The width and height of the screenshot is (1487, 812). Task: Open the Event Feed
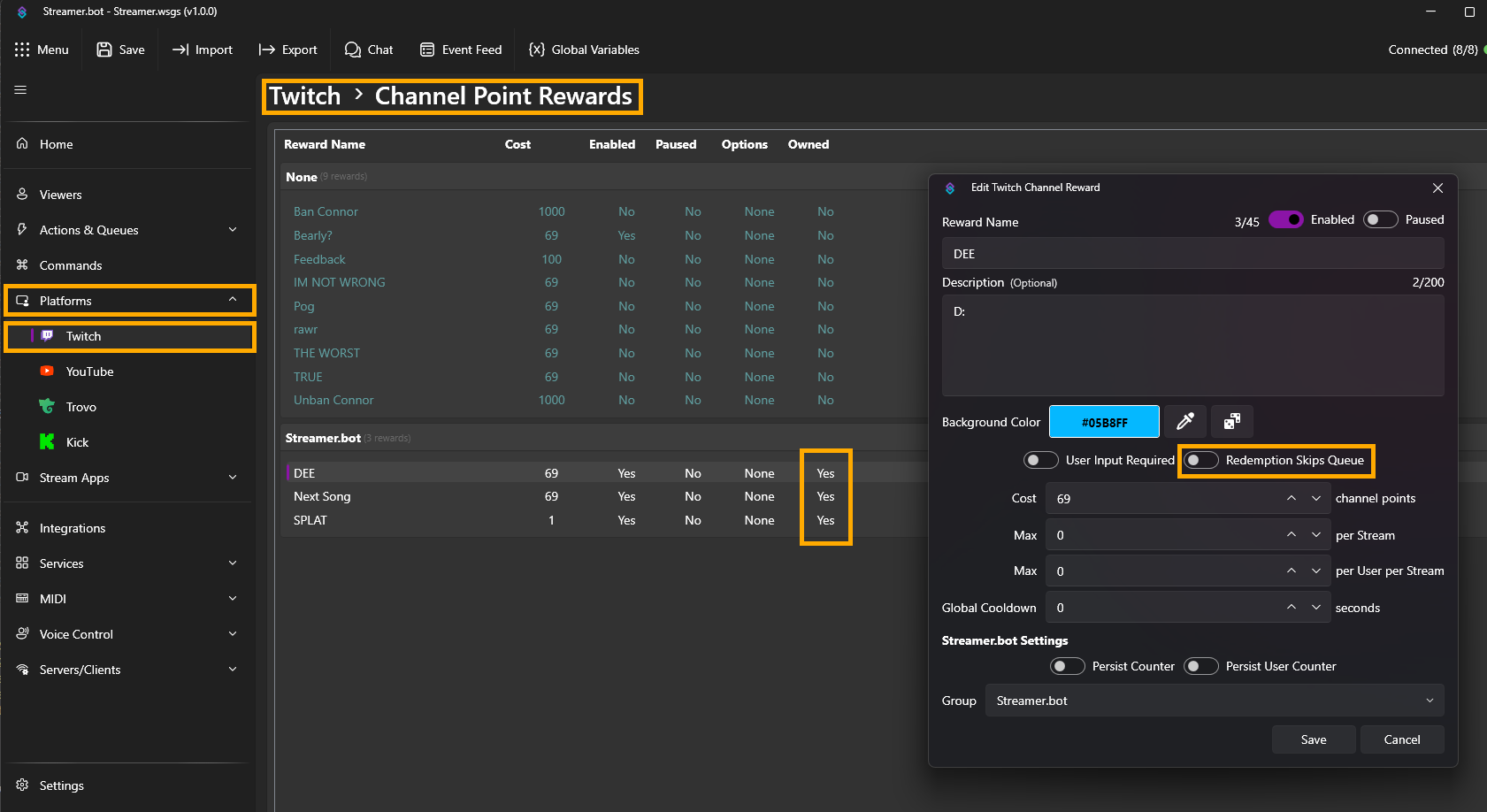tap(460, 50)
